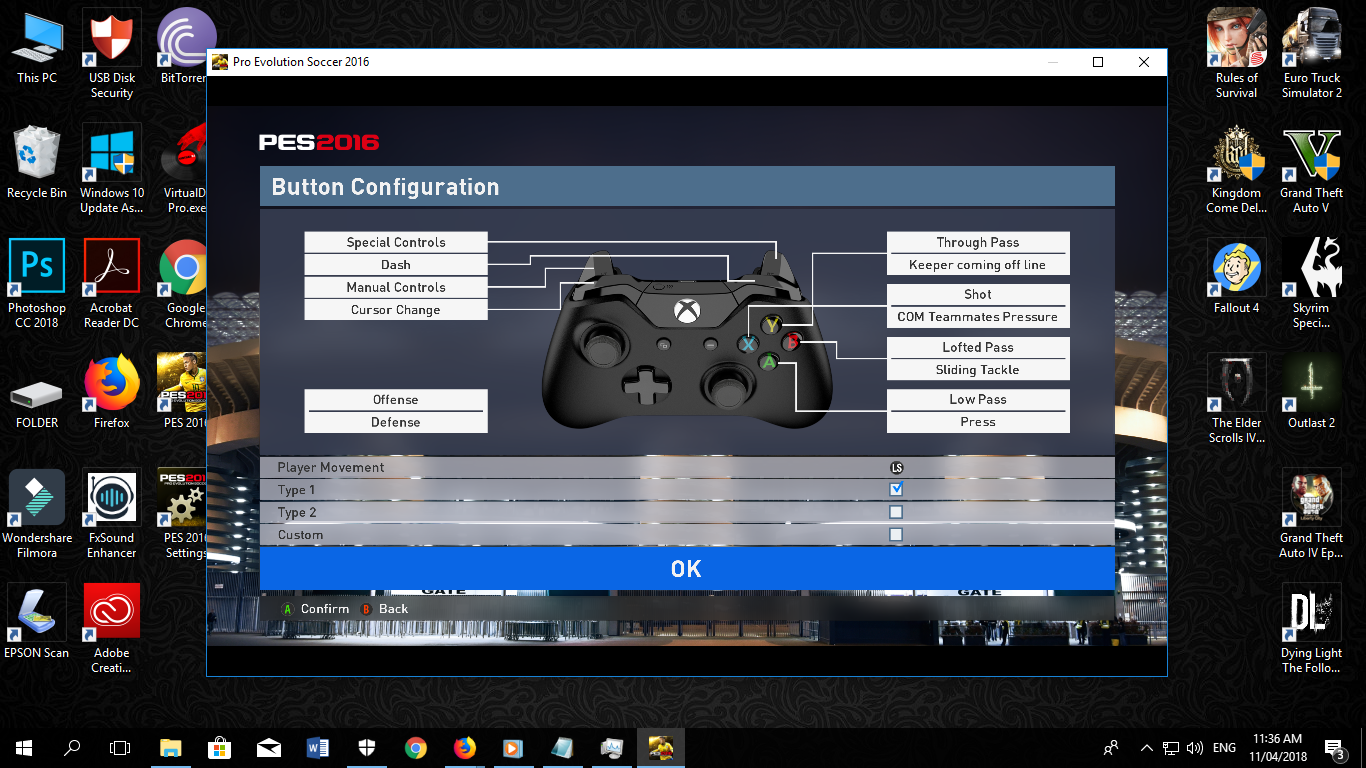Open the FxSound Enhancer shortcut
The image size is (1366, 768).
(x=112, y=514)
